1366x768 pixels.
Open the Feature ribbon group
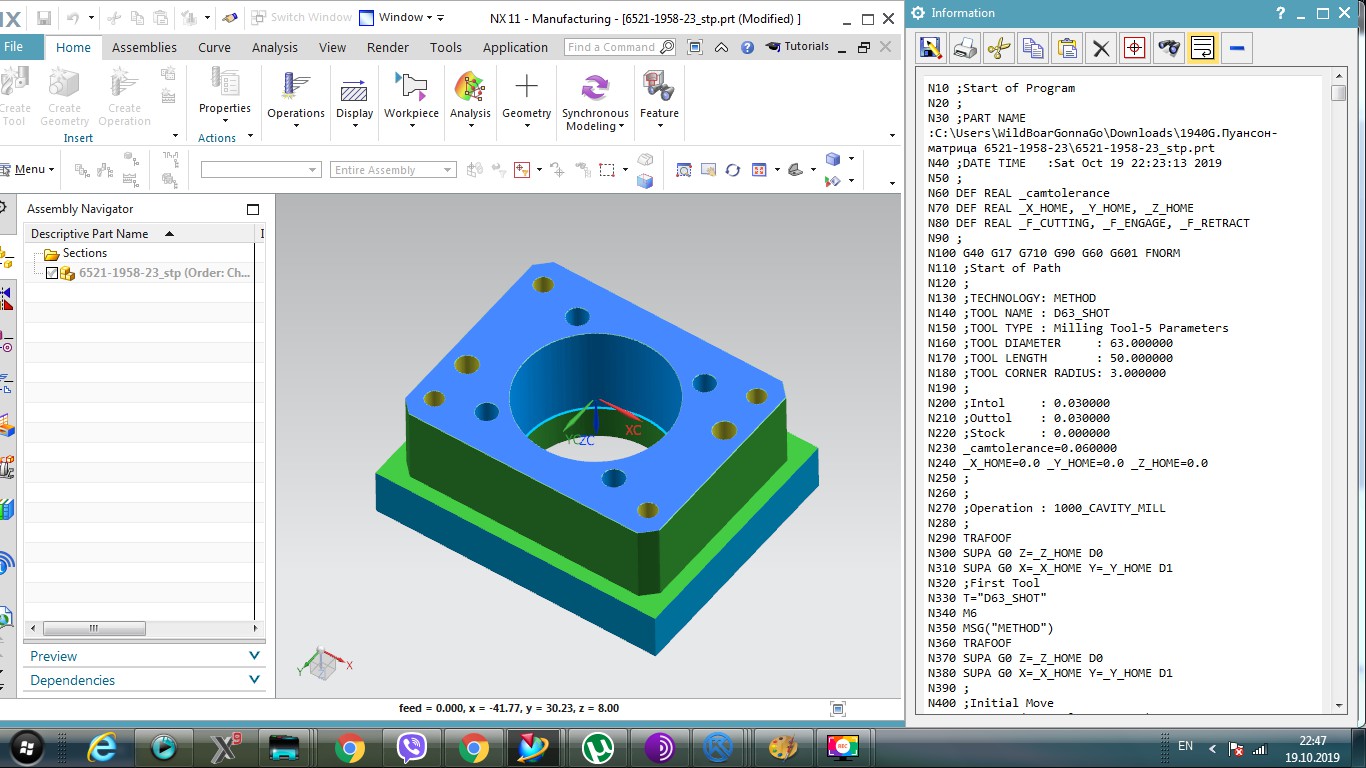pos(659,101)
